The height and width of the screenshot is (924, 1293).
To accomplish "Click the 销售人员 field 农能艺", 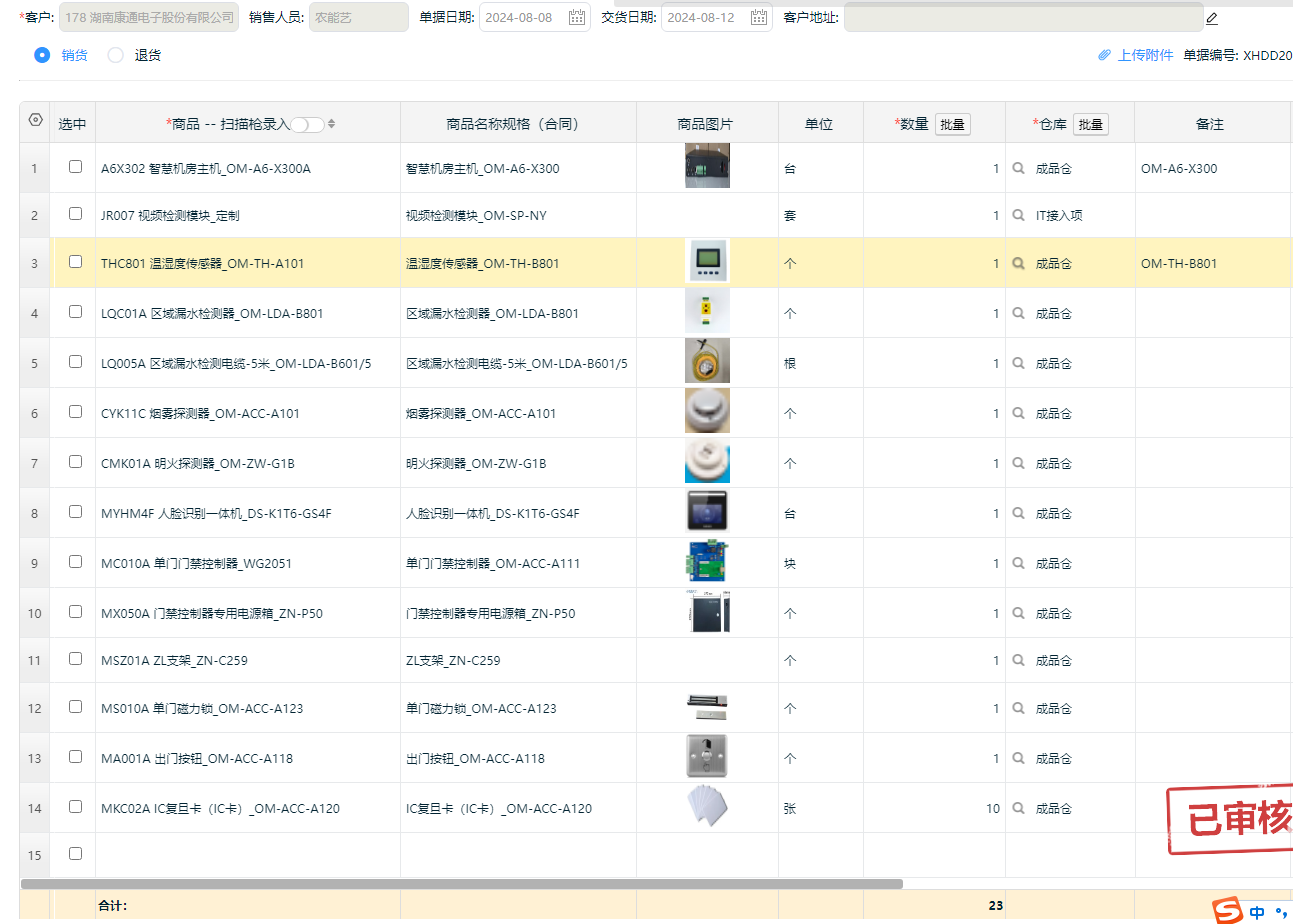I will coord(359,17).
